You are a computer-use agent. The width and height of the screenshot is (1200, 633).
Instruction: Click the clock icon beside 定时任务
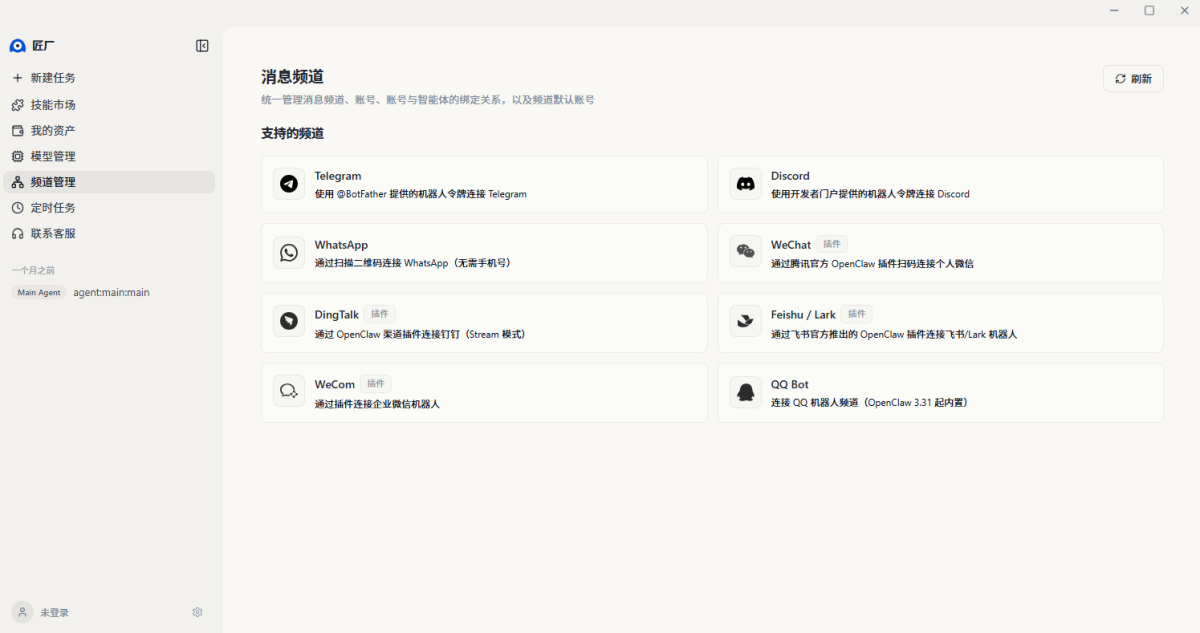tap(17, 208)
